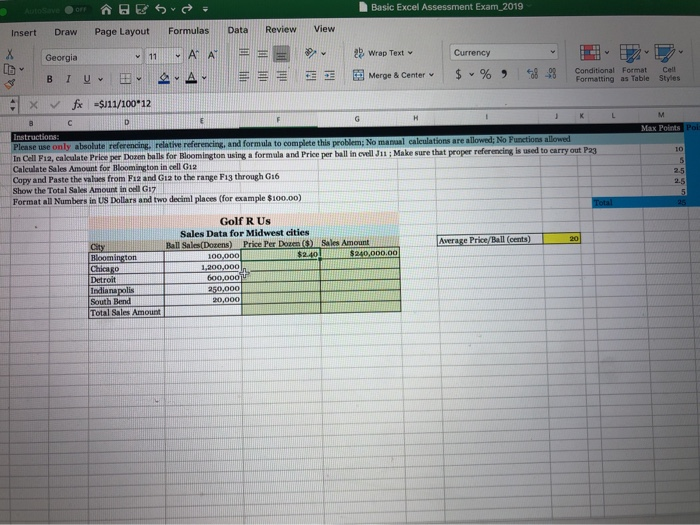
Task: Click Increase Decimal icon
Action: click(x=532, y=74)
